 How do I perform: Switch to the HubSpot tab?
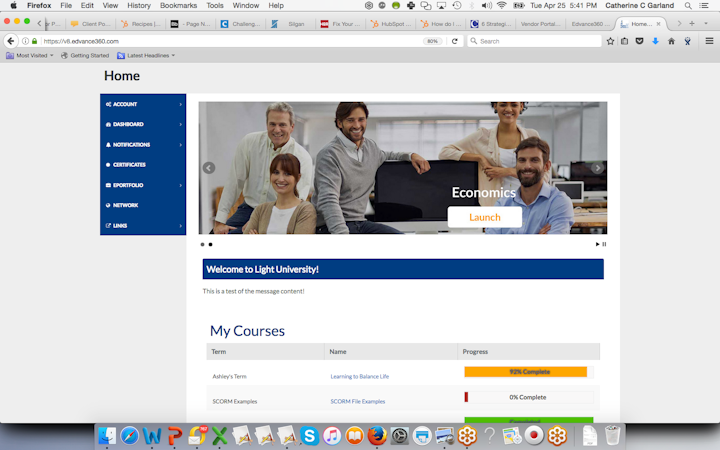click(392, 24)
